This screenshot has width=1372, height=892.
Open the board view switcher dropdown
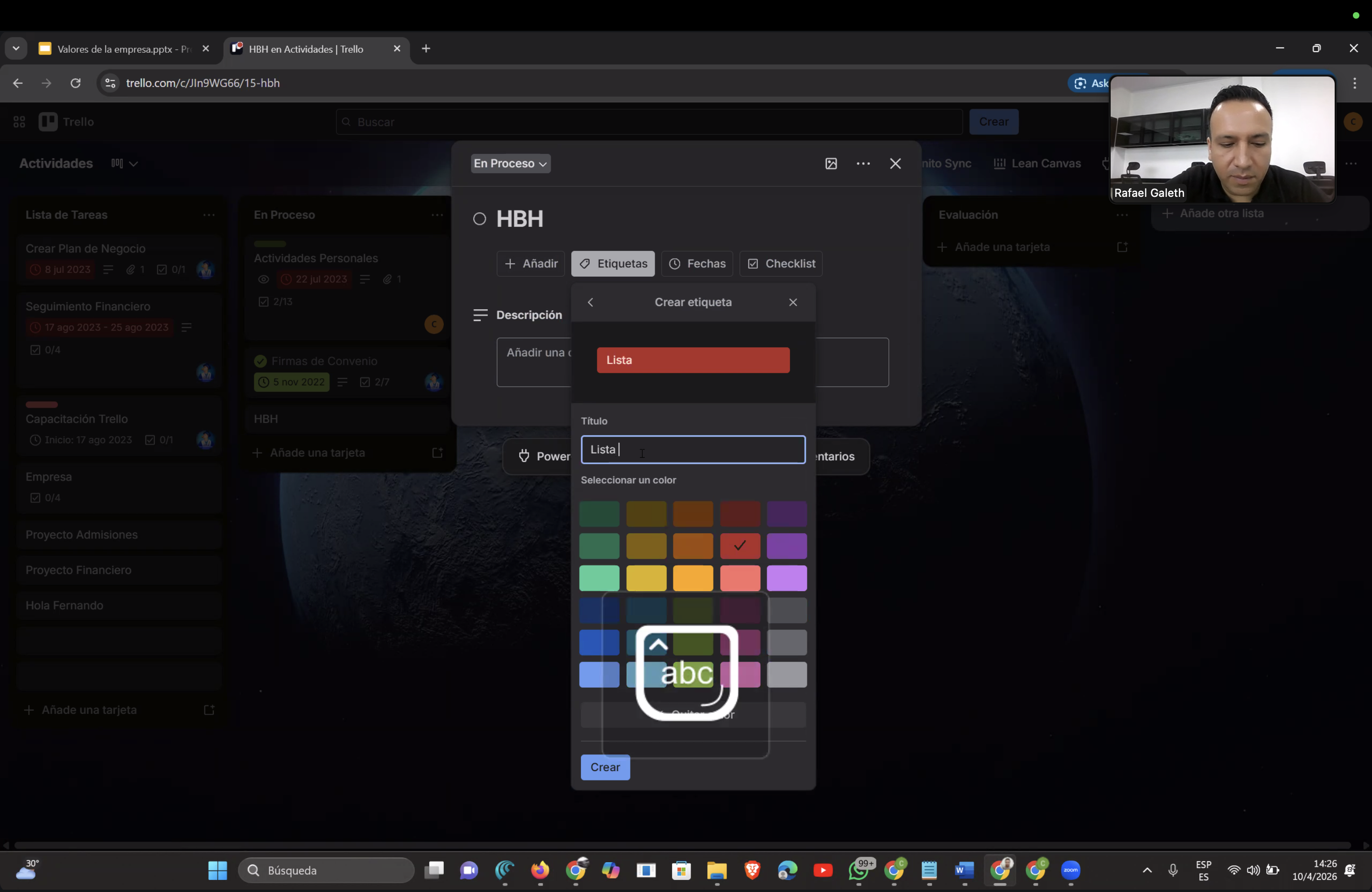[124, 164]
